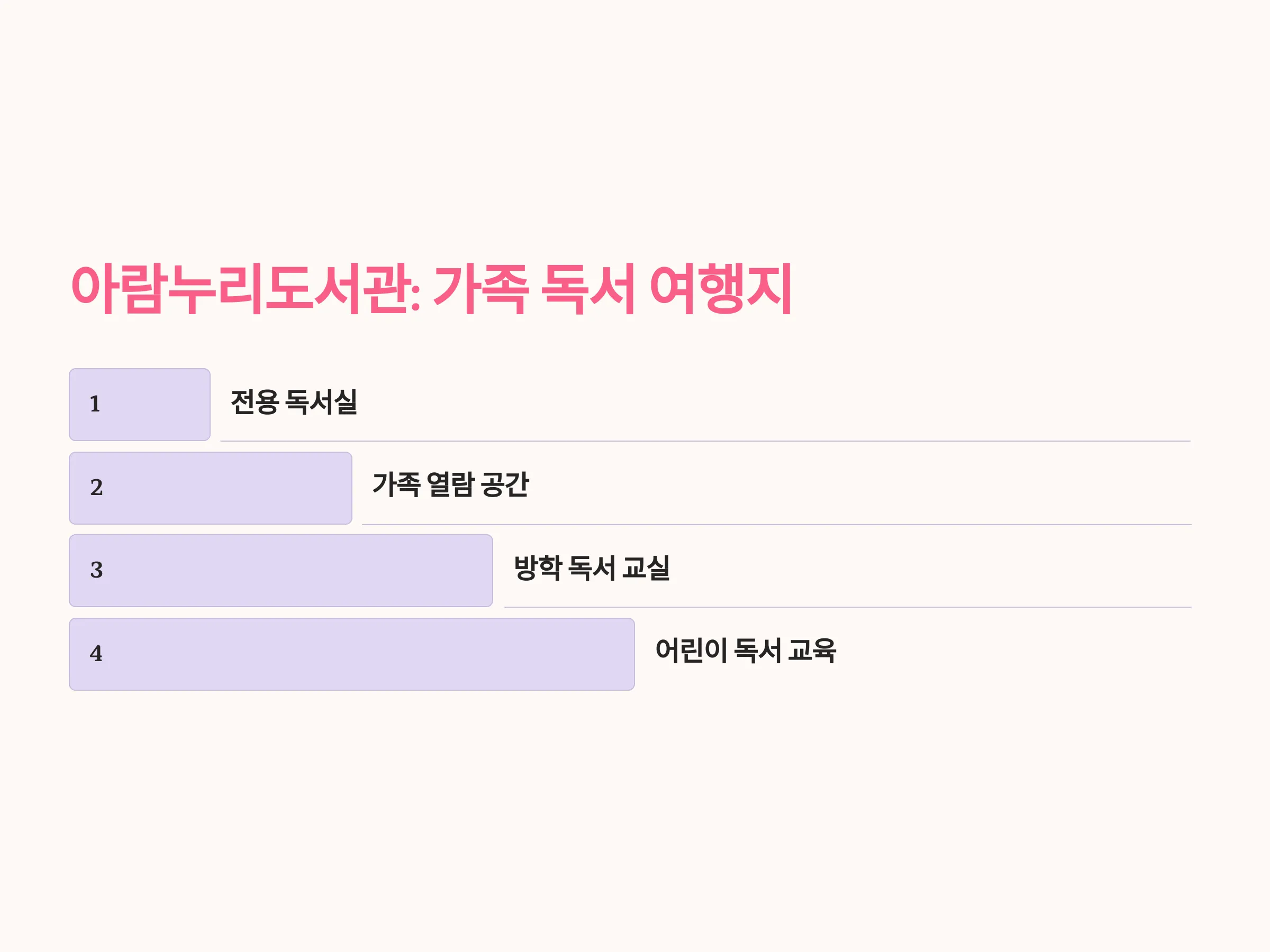1270x952 pixels.
Task: Select the second lavender step bar
Action: coord(211,488)
